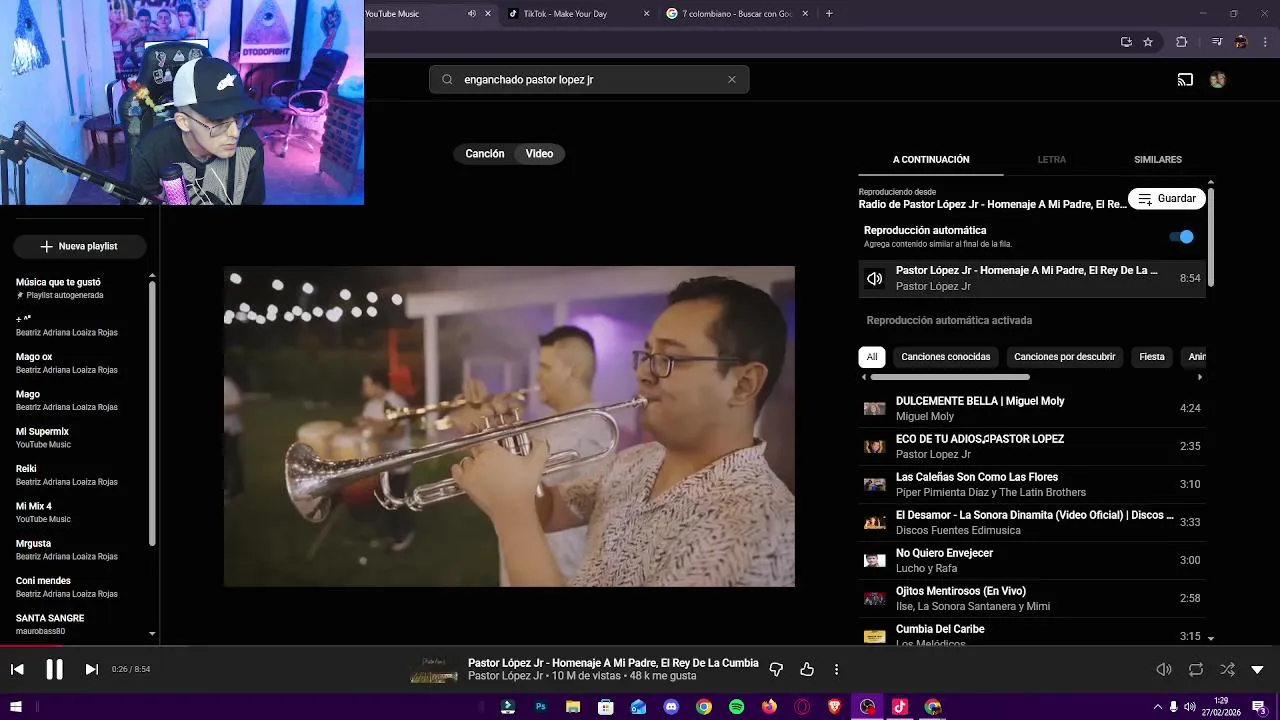Clear the search field with the X
The width and height of the screenshot is (1280, 720).
tap(732, 79)
